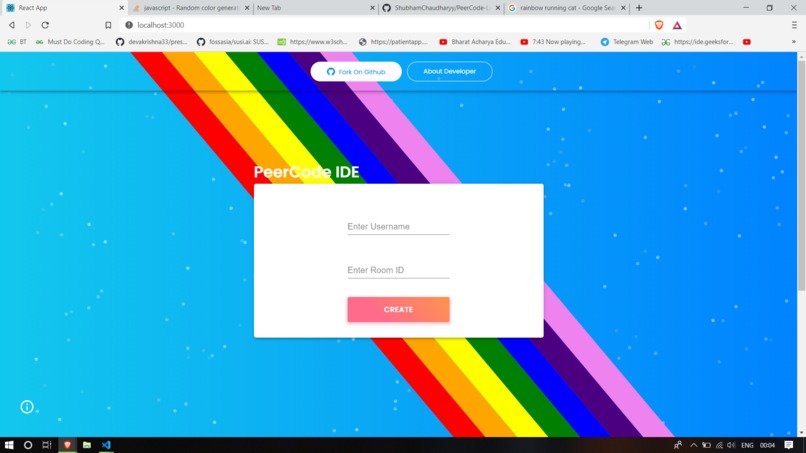Viewport: 806px width, 453px height.
Task: Click the last YouTube bookmark icon
Action: tap(747, 42)
